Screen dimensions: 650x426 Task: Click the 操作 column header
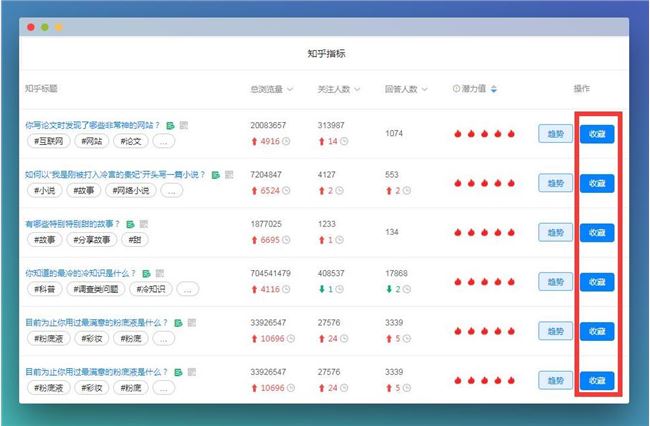[581, 89]
